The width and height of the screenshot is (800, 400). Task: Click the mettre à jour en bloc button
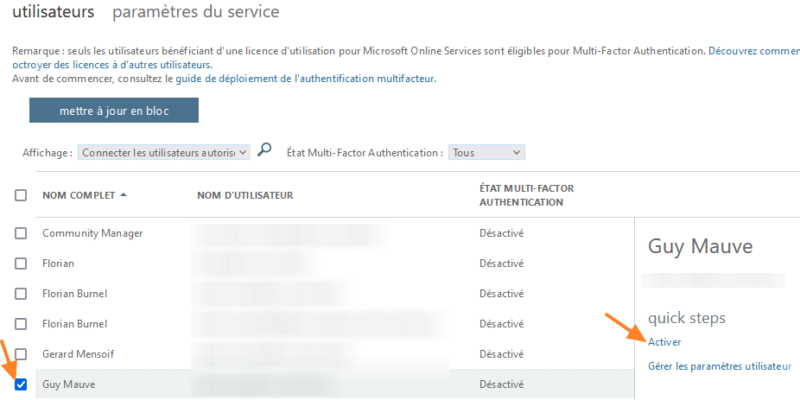point(114,110)
